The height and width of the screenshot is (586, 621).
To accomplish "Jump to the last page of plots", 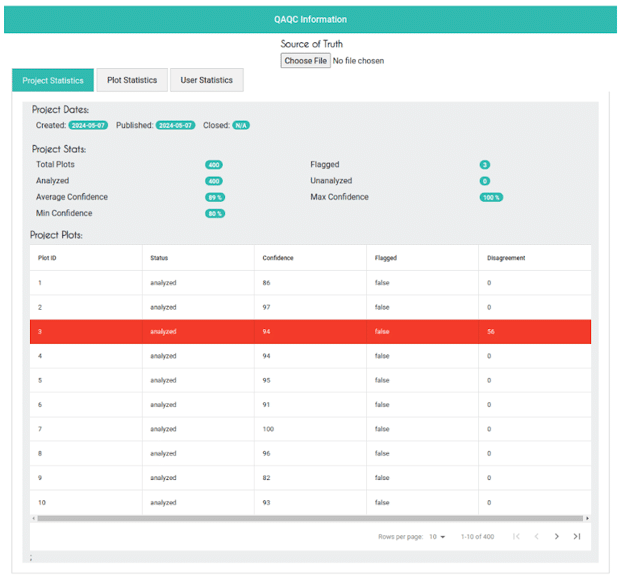I will click(577, 536).
